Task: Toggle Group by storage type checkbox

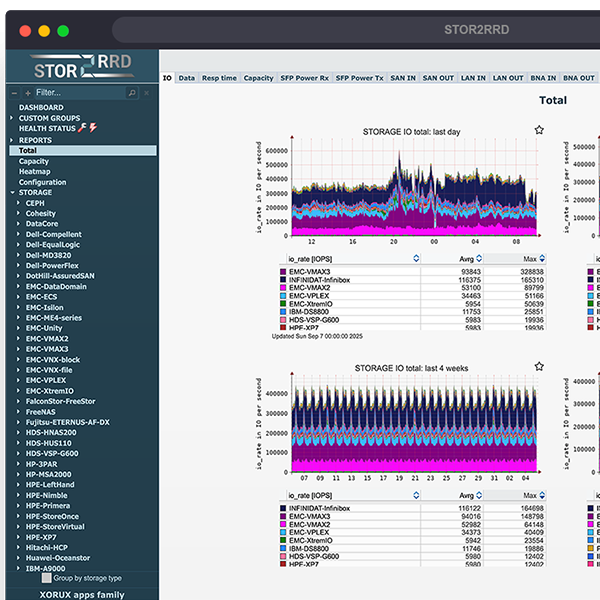Action: click(x=46, y=577)
